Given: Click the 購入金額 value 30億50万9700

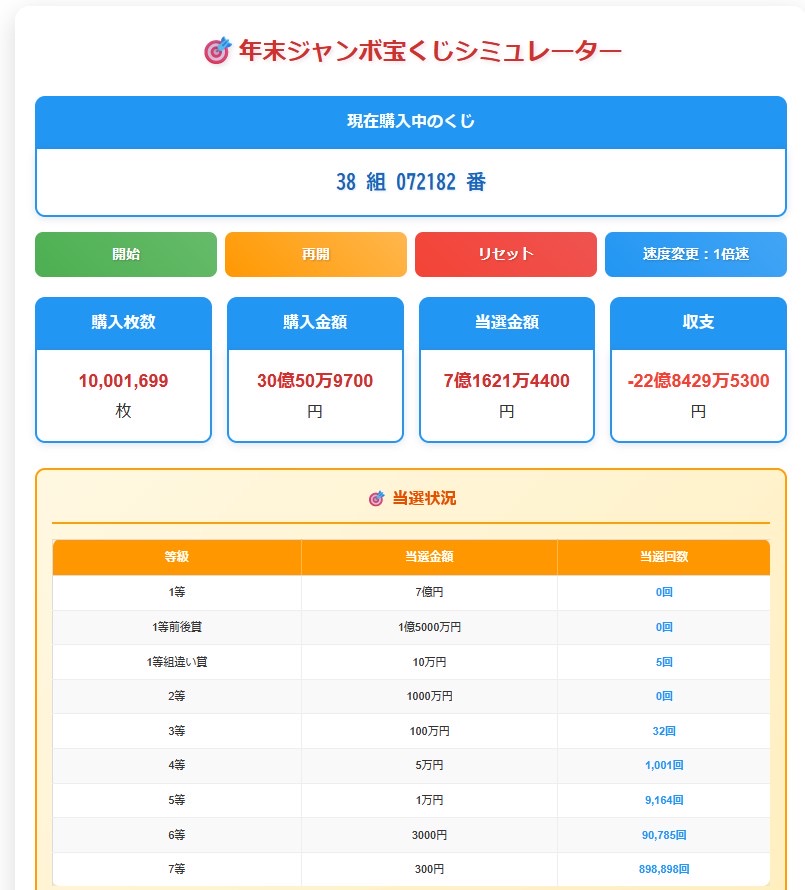Looking at the screenshot, I should point(315,381).
